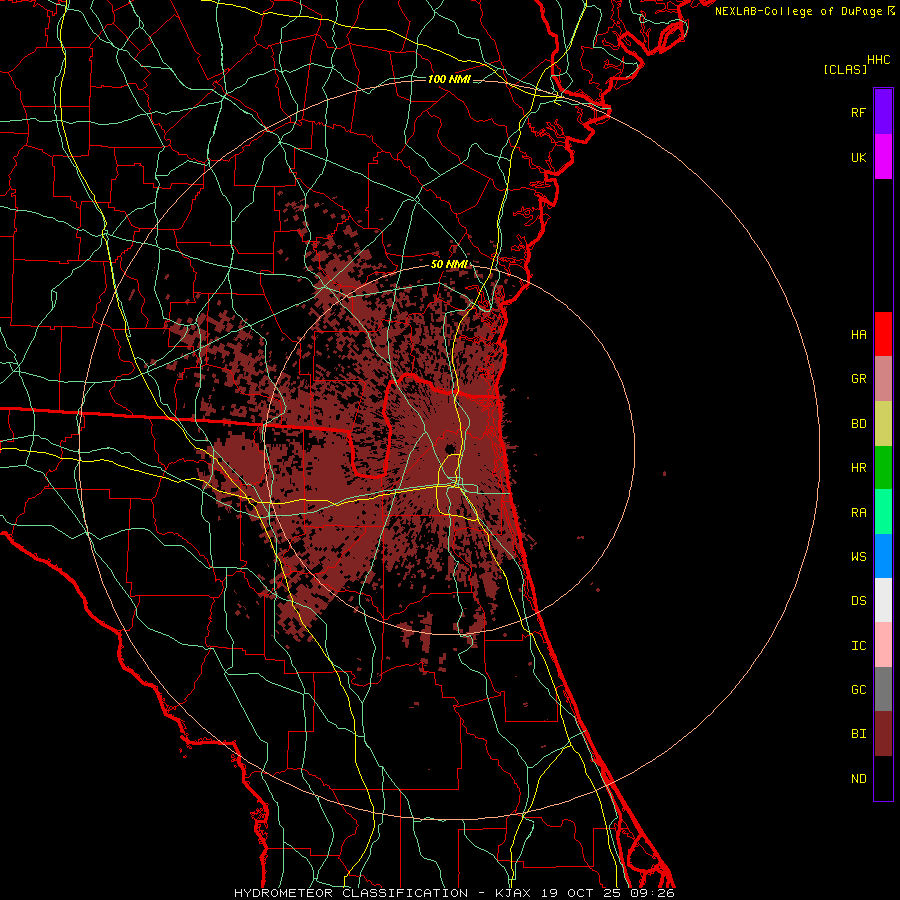This screenshot has height=900, width=900.
Task: Click the '50 NMI' range ring label
Action: click(x=449, y=264)
